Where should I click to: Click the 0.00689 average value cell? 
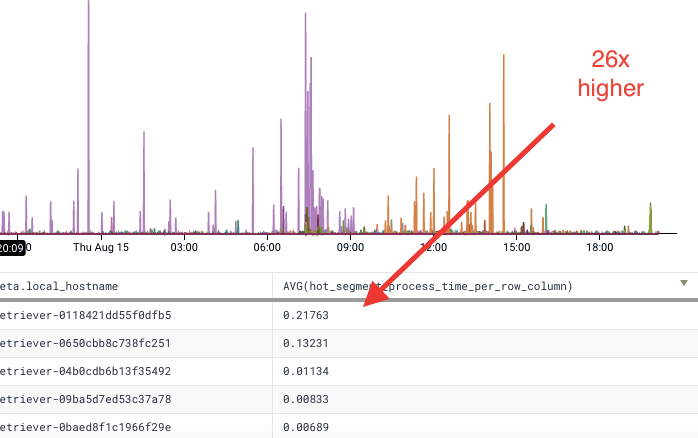[307, 427]
